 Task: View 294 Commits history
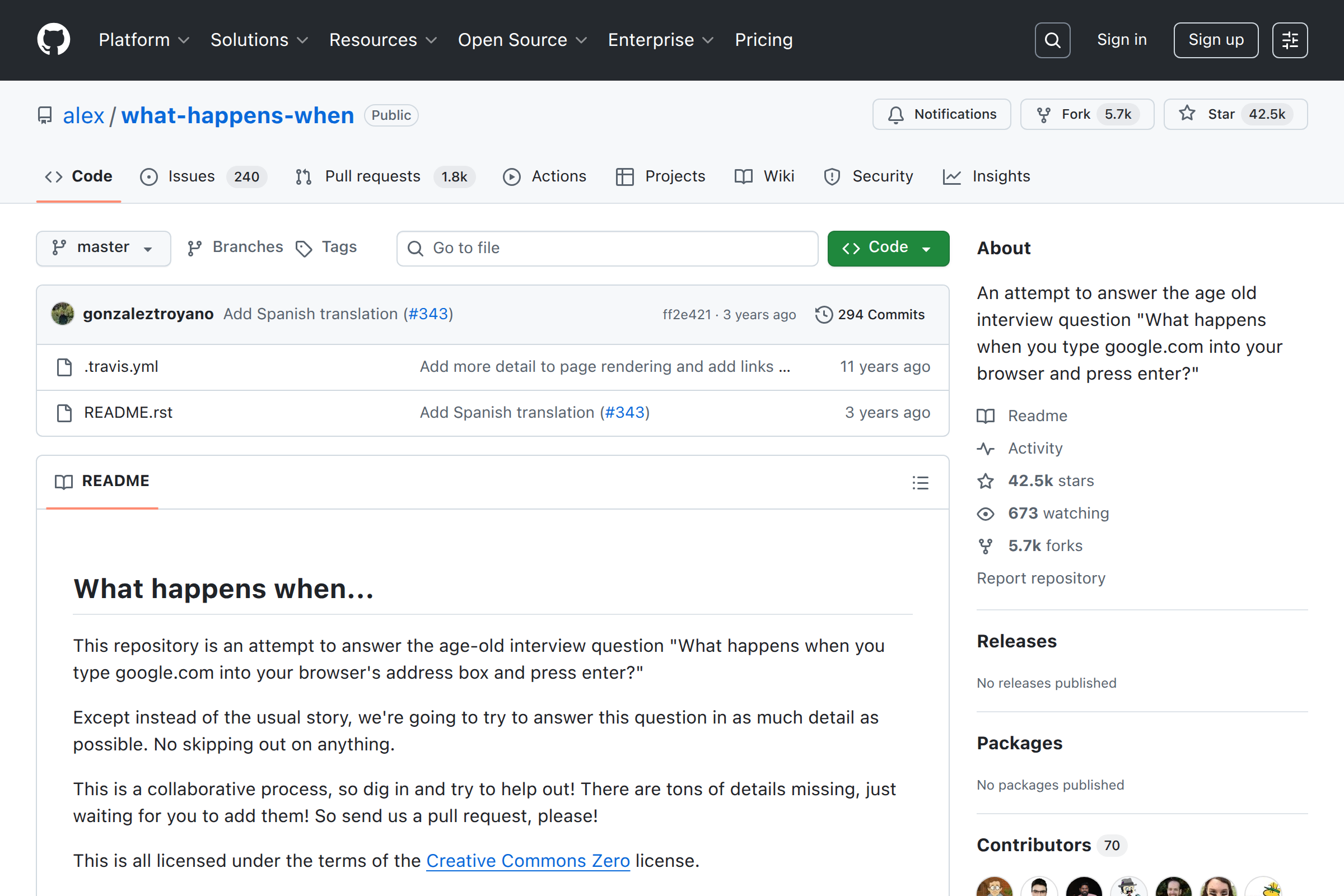870,315
